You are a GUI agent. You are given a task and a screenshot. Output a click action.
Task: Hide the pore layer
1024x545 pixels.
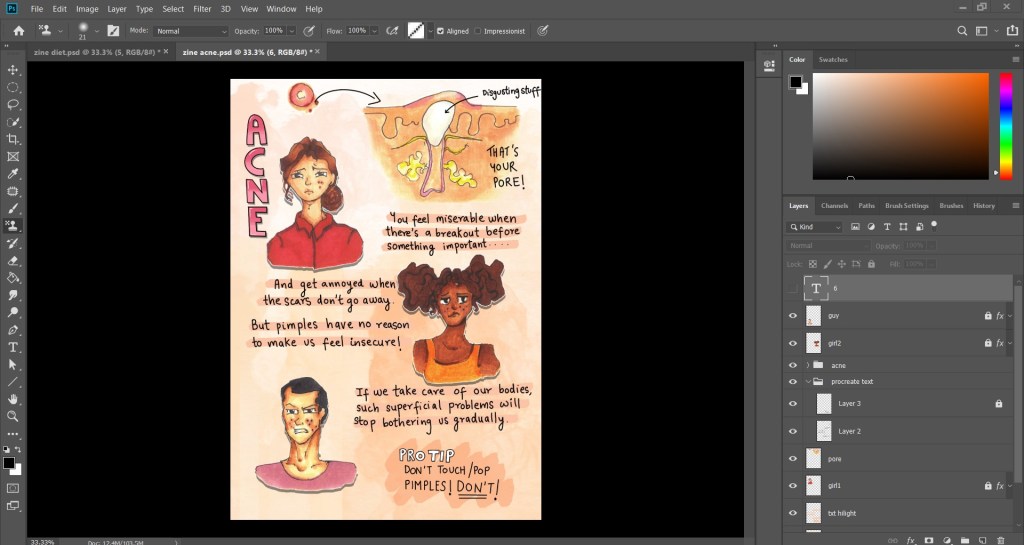793,459
